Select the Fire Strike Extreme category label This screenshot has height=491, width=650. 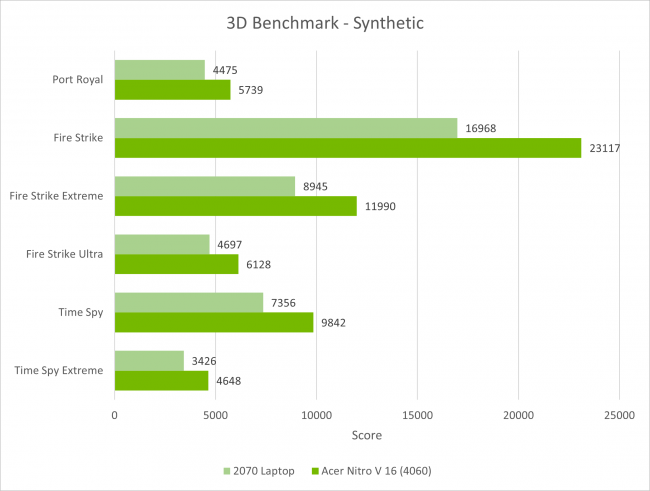(56, 196)
